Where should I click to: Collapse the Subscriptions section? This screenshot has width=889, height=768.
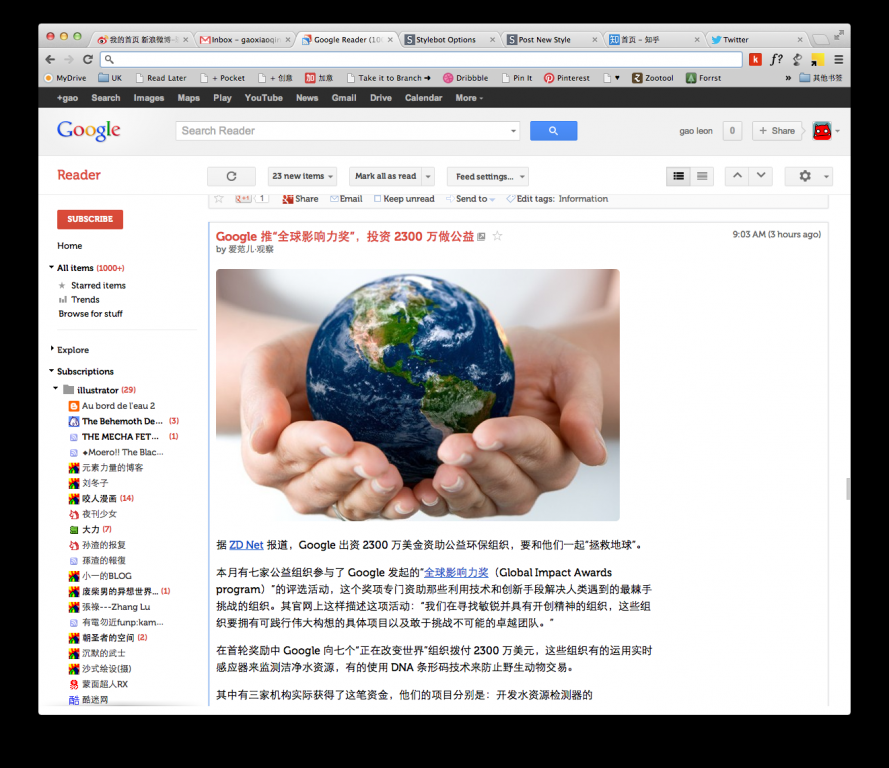[x=52, y=371]
